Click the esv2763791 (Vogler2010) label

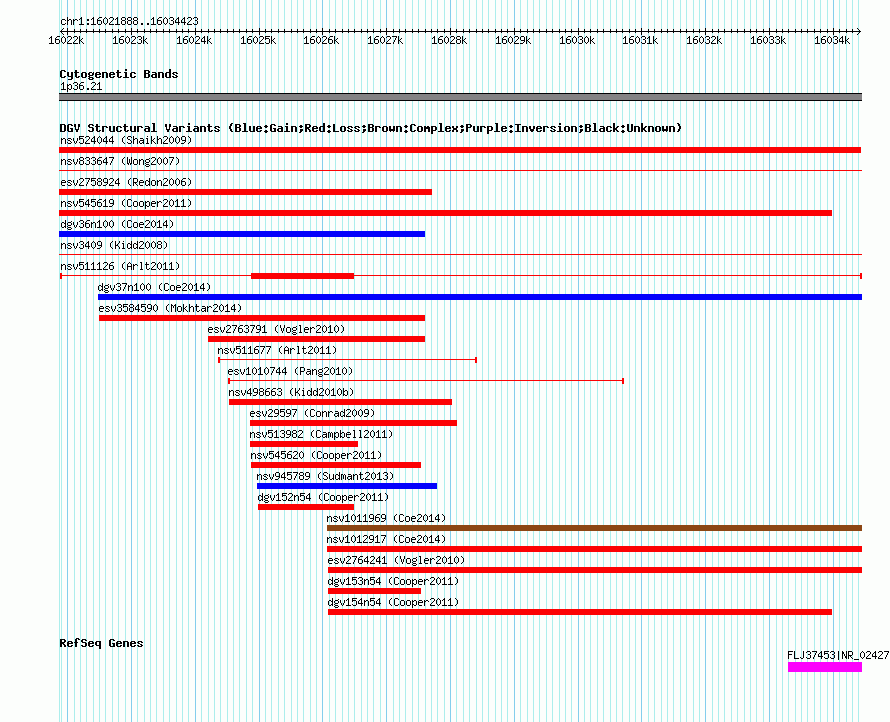(276, 329)
